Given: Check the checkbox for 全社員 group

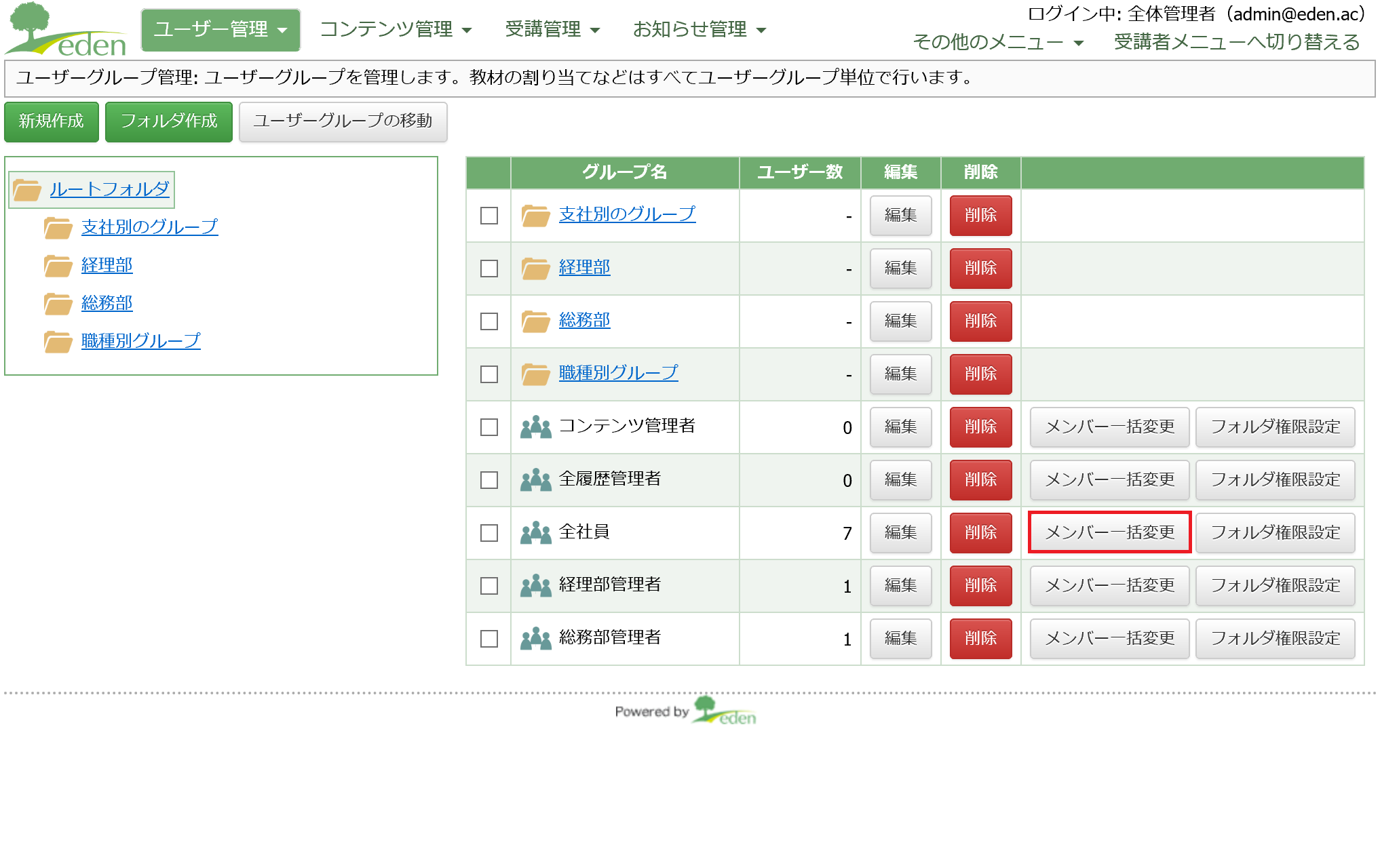Looking at the screenshot, I should [488, 533].
